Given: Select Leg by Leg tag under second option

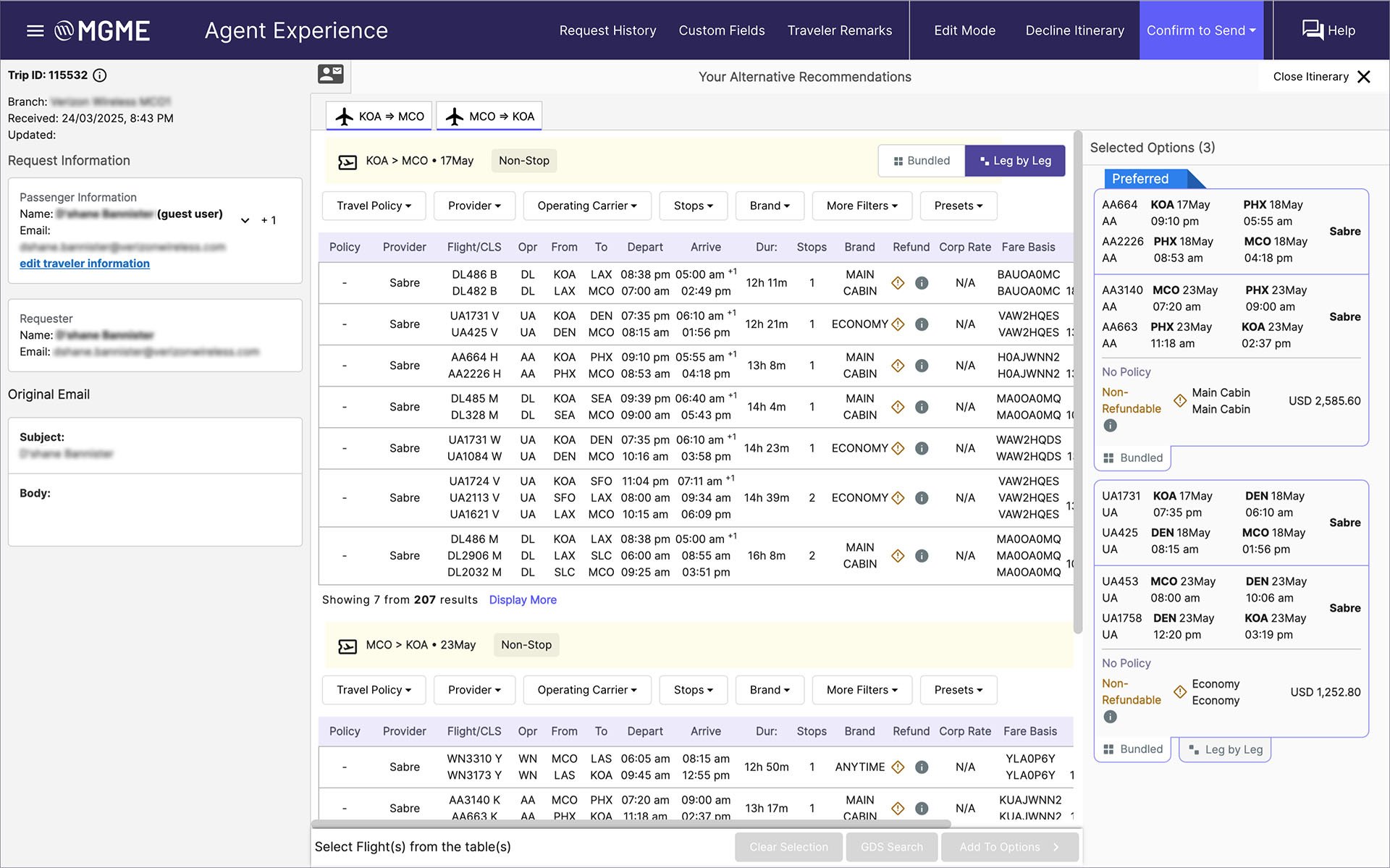Looking at the screenshot, I should coord(1226,749).
